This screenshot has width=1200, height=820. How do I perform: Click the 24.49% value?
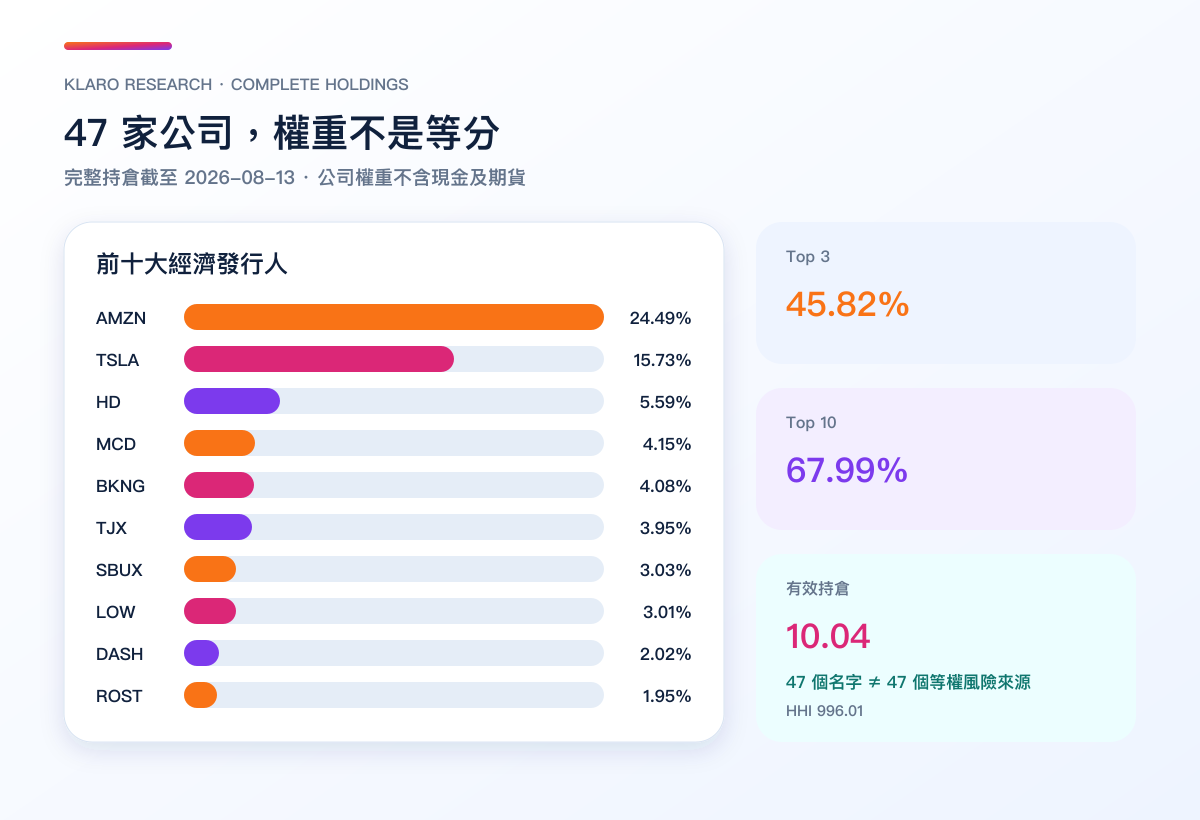pos(660,318)
